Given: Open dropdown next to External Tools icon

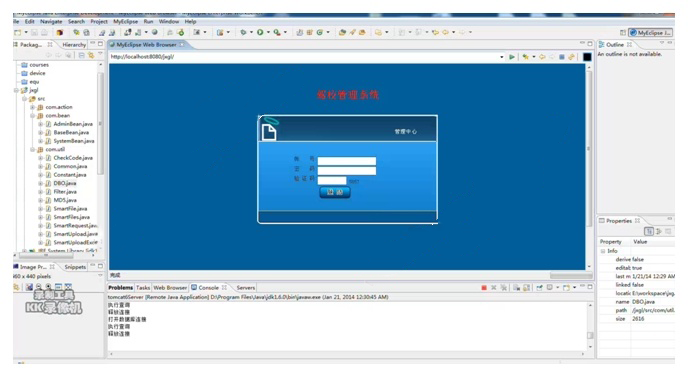Looking at the screenshot, I should click(x=285, y=32).
